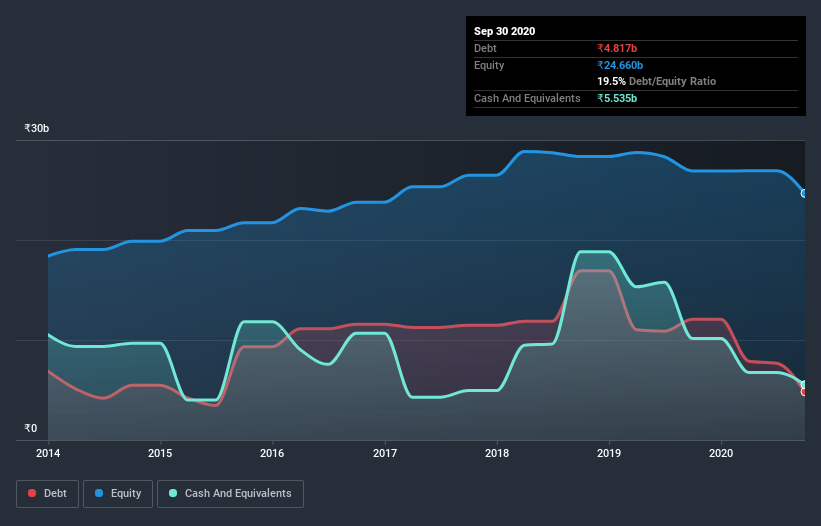Click the ₹0 y-axis label

pos(31,428)
